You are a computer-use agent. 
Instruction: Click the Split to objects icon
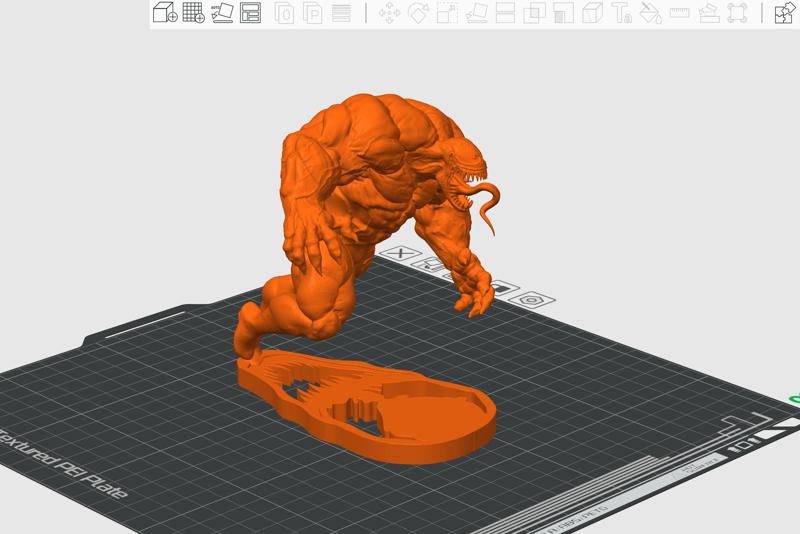[284, 13]
